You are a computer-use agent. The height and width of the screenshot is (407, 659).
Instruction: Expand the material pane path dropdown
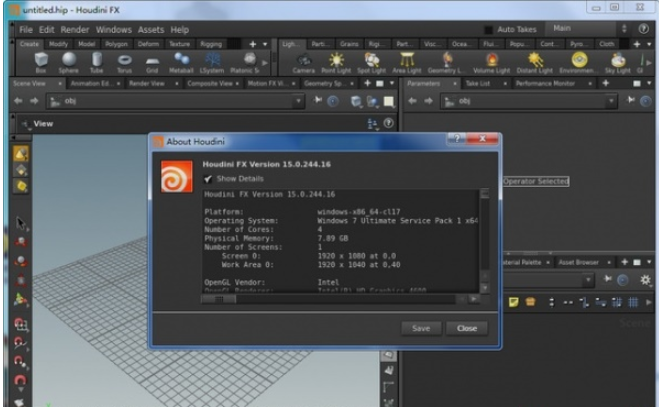pyautogui.click(x=588, y=280)
